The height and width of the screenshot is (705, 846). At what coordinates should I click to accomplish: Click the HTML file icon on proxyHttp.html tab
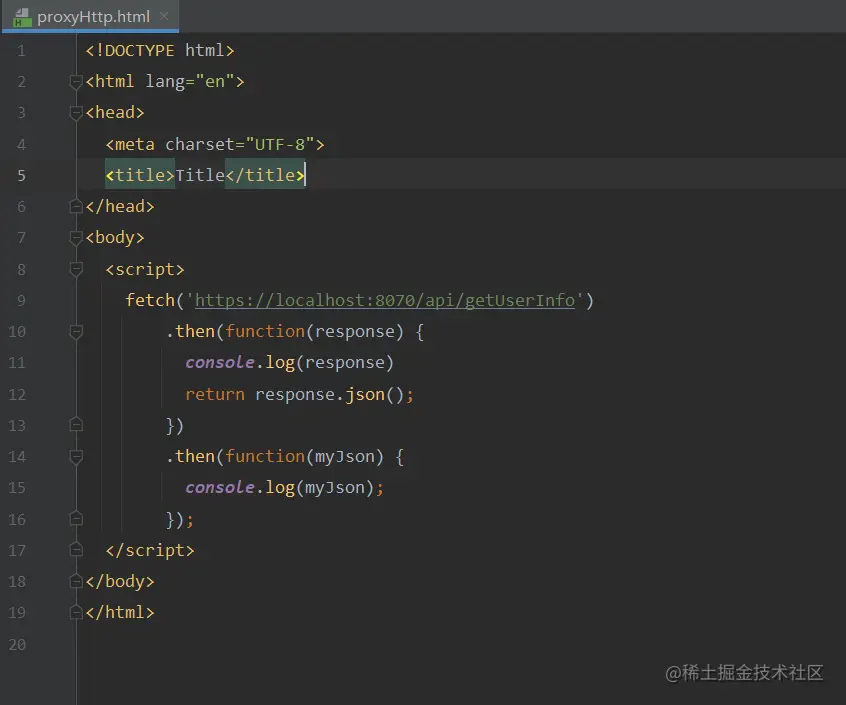click(x=22, y=17)
